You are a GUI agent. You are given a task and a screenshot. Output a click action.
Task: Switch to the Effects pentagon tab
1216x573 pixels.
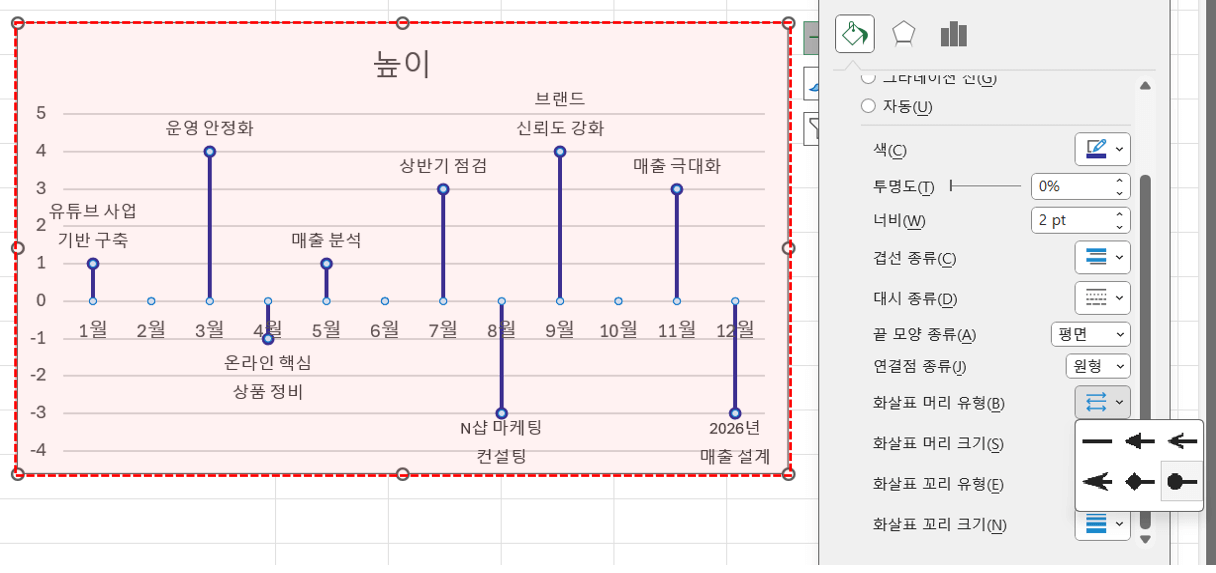click(x=903, y=34)
